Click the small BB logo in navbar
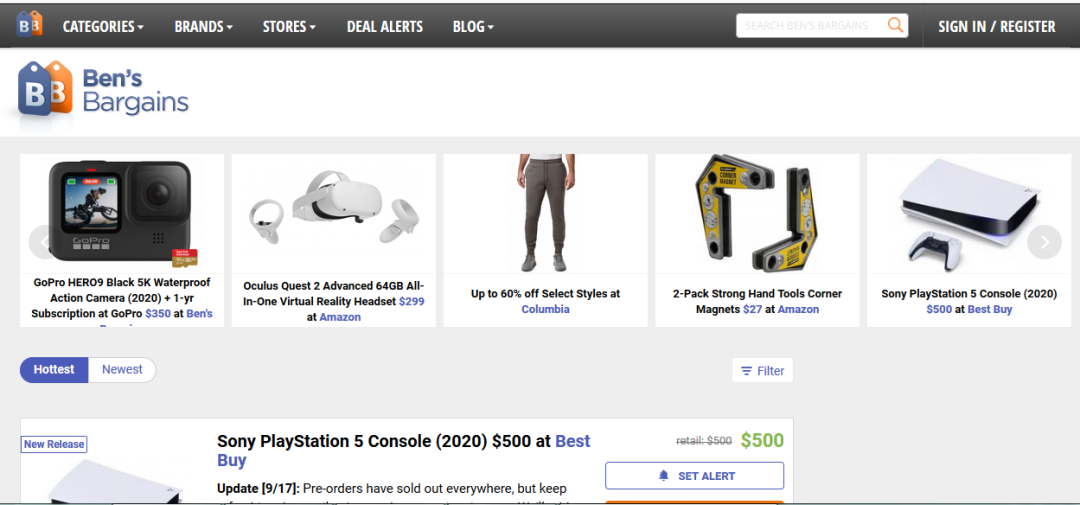This screenshot has width=1080, height=505. click(x=29, y=24)
